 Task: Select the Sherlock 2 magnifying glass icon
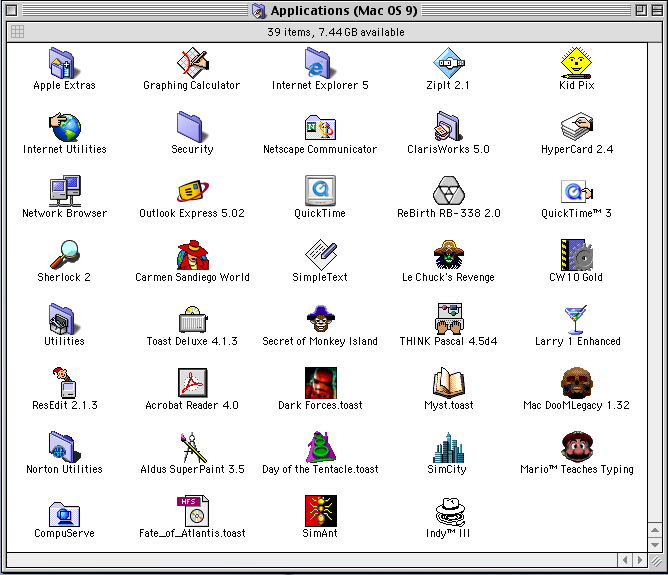[x=64, y=254]
